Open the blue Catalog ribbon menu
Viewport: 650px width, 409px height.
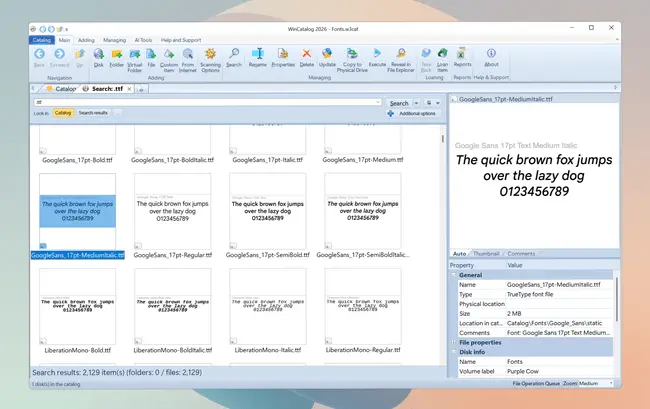coord(41,40)
